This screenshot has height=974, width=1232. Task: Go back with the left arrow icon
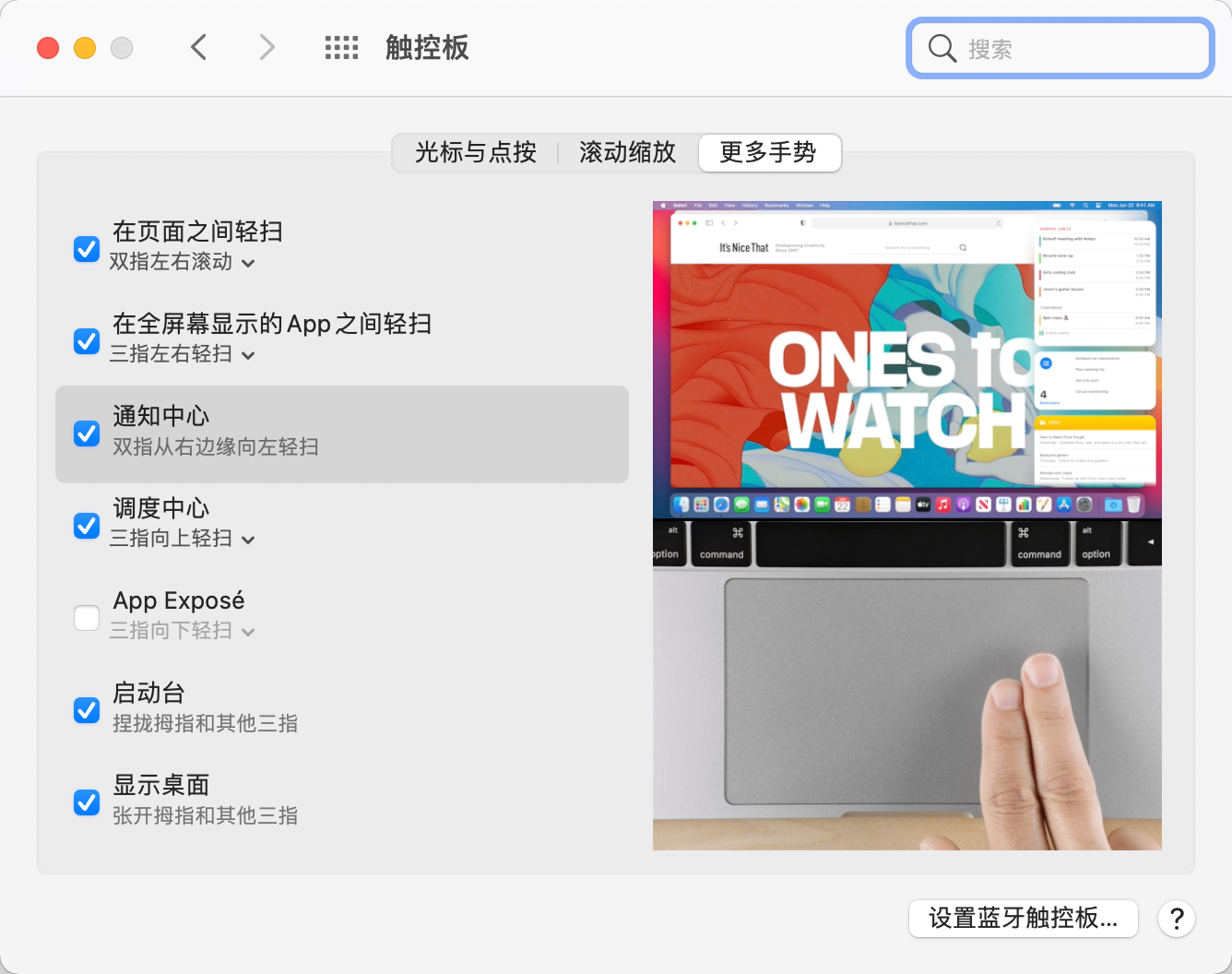tap(198, 47)
